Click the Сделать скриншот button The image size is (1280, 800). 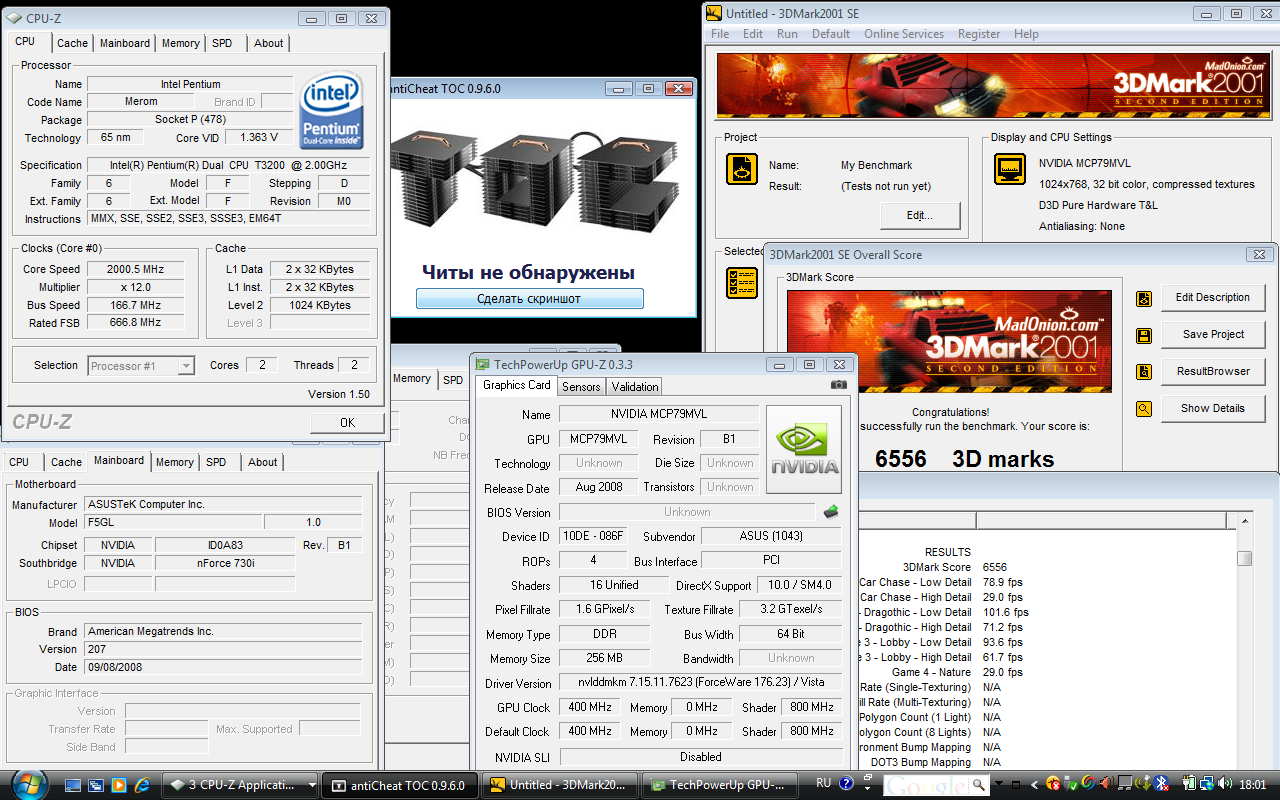click(x=529, y=299)
